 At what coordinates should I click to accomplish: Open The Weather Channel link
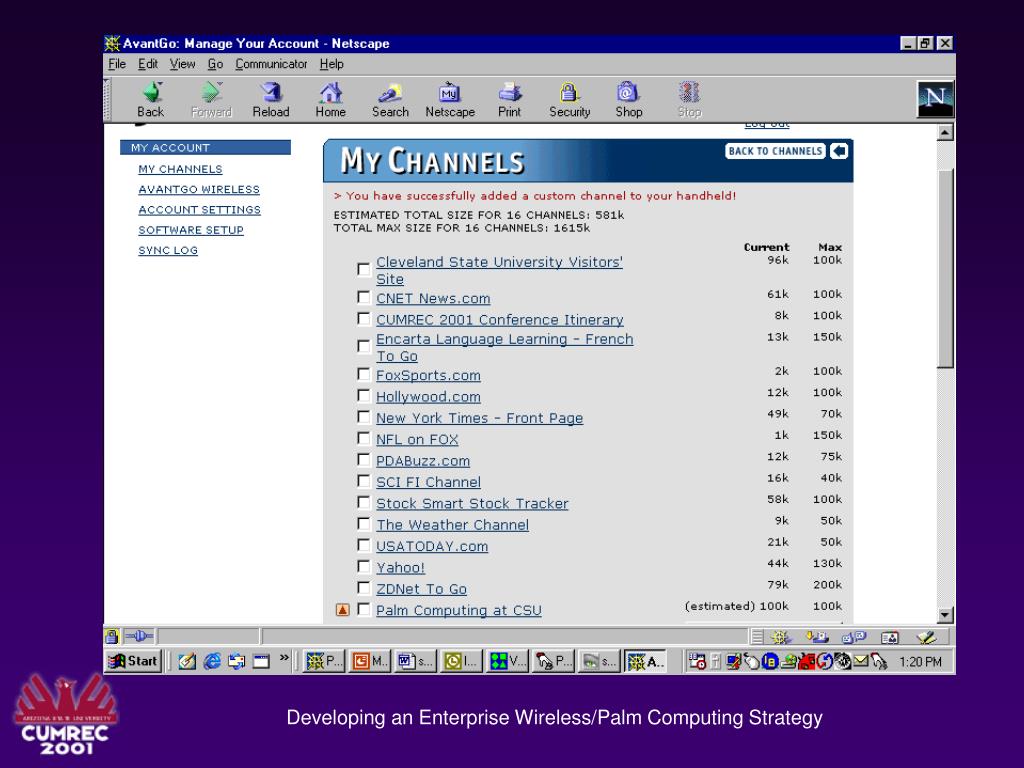pos(453,525)
